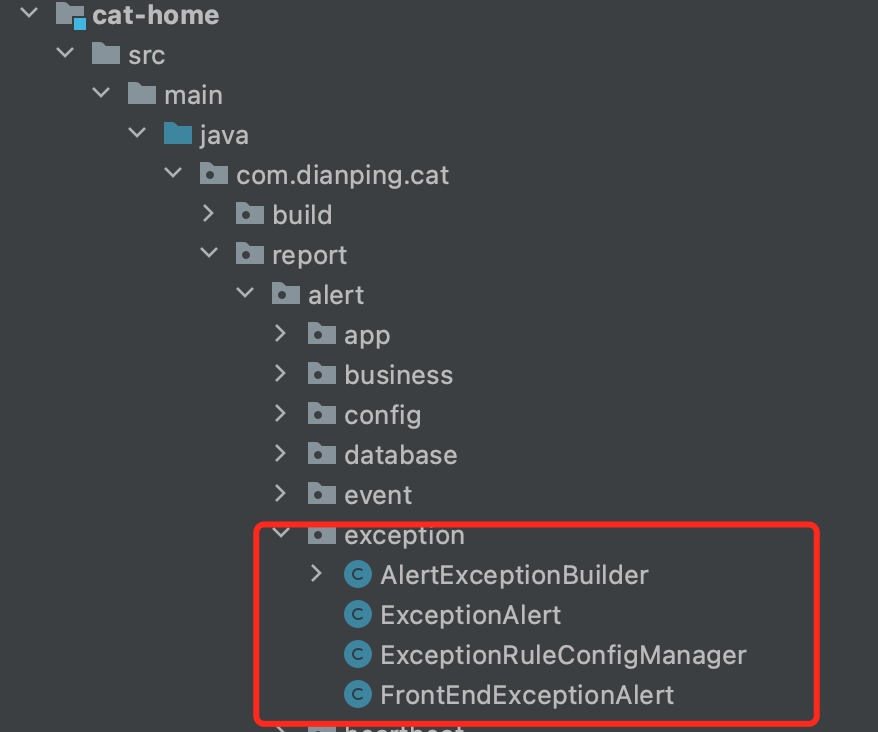Collapse the report package
878x732 pixels.
pyautogui.click(x=208, y=254)
